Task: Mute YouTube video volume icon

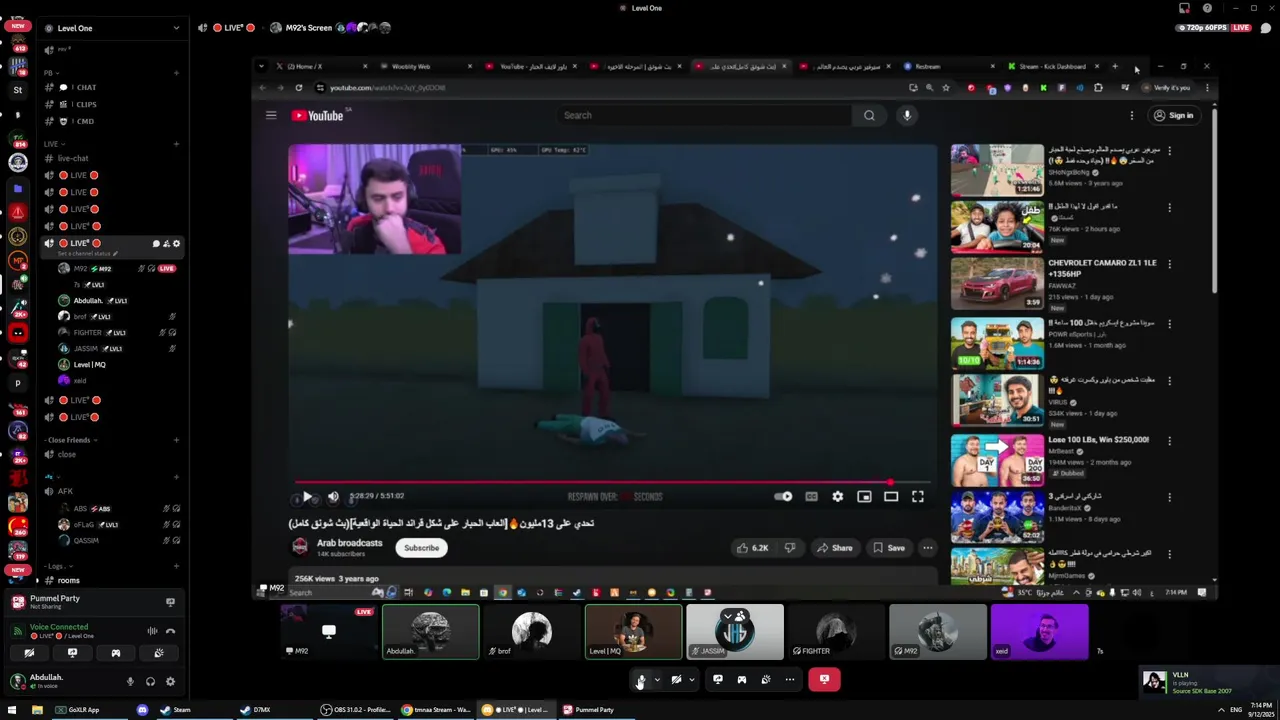Action: 333,496
